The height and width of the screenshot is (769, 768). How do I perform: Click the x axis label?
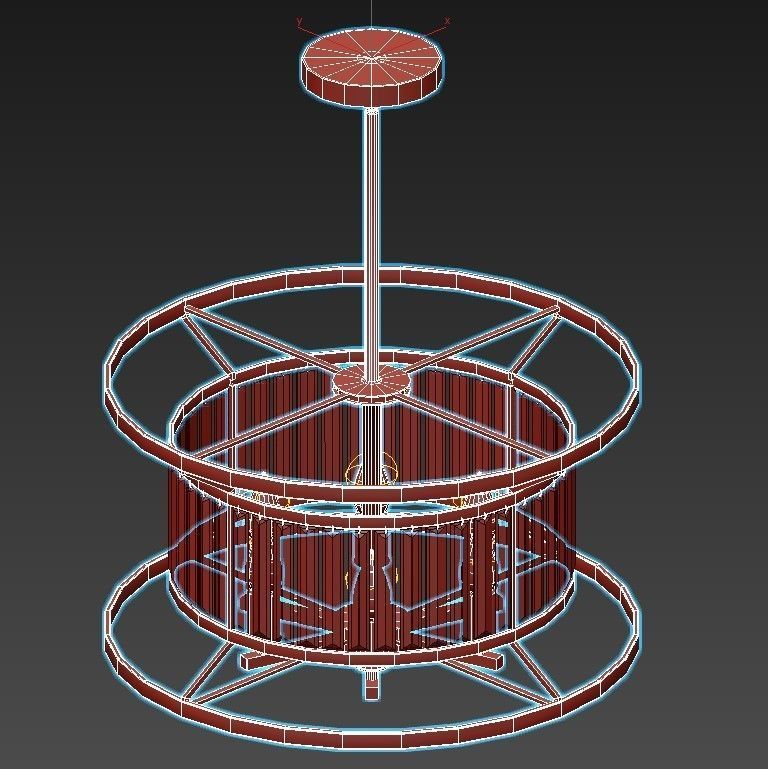[x=447, y=21]
